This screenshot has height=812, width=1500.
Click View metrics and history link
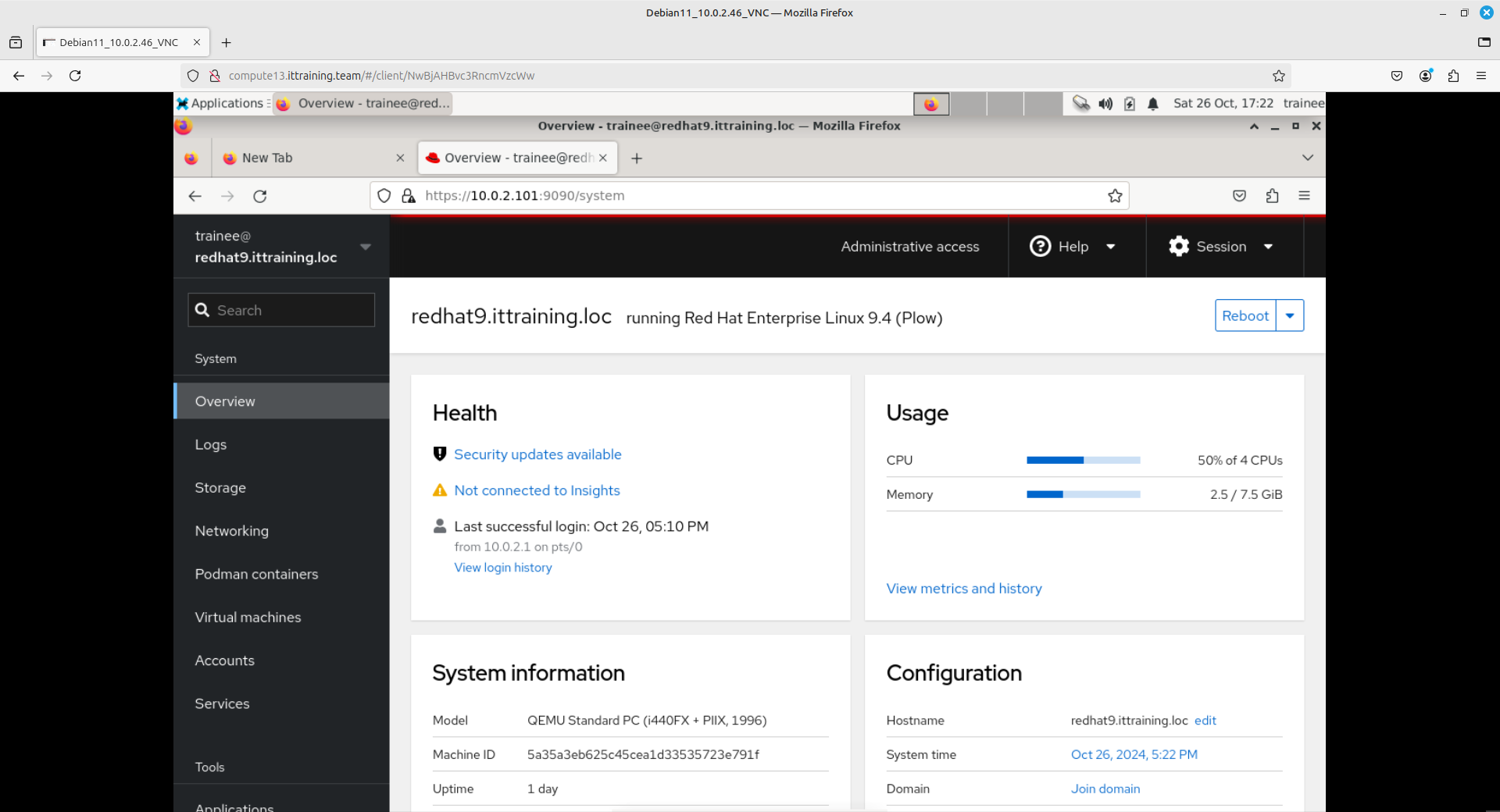964,589
